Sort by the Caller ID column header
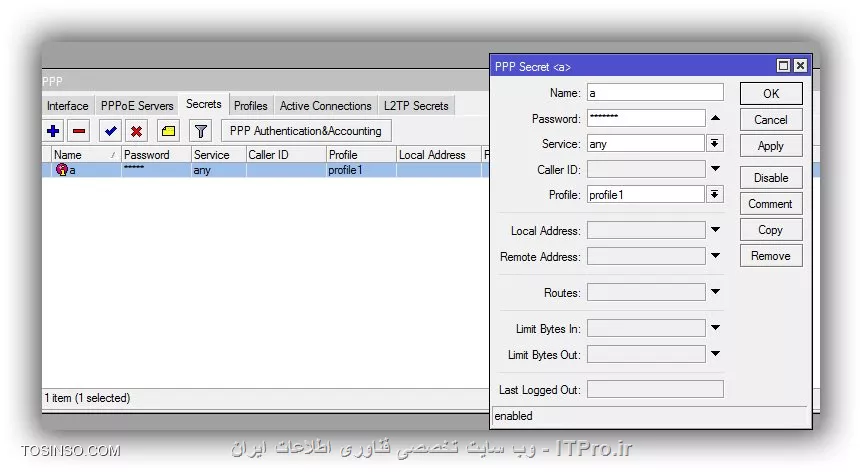Screen dimensions: 862x472 point(286,155)
